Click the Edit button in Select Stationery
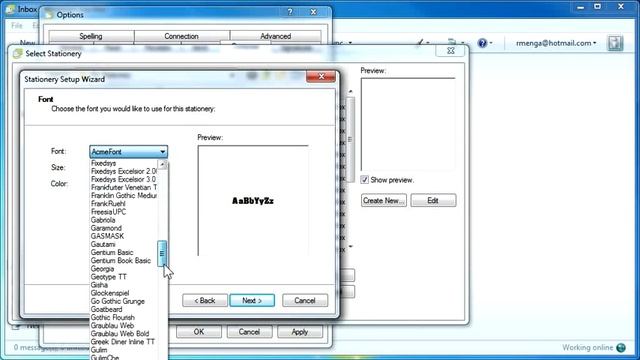The width and height of the screenshot is (640, 360). click(x=433, y=200)
